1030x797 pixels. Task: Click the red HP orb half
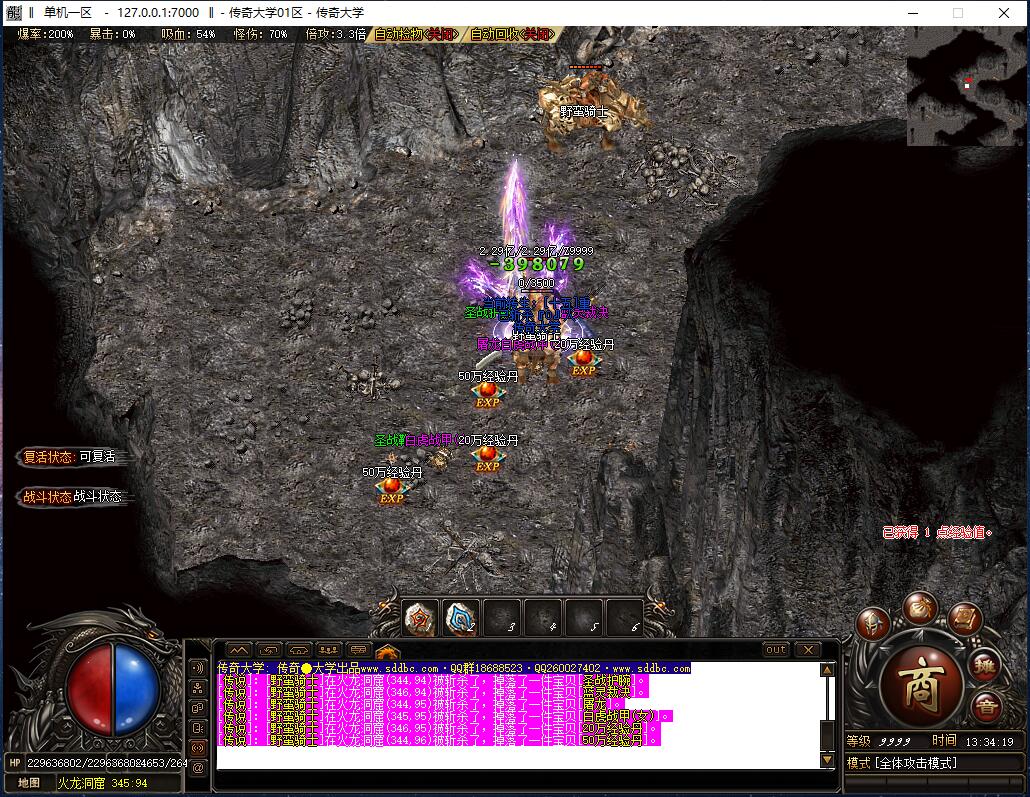click(89, 687)
